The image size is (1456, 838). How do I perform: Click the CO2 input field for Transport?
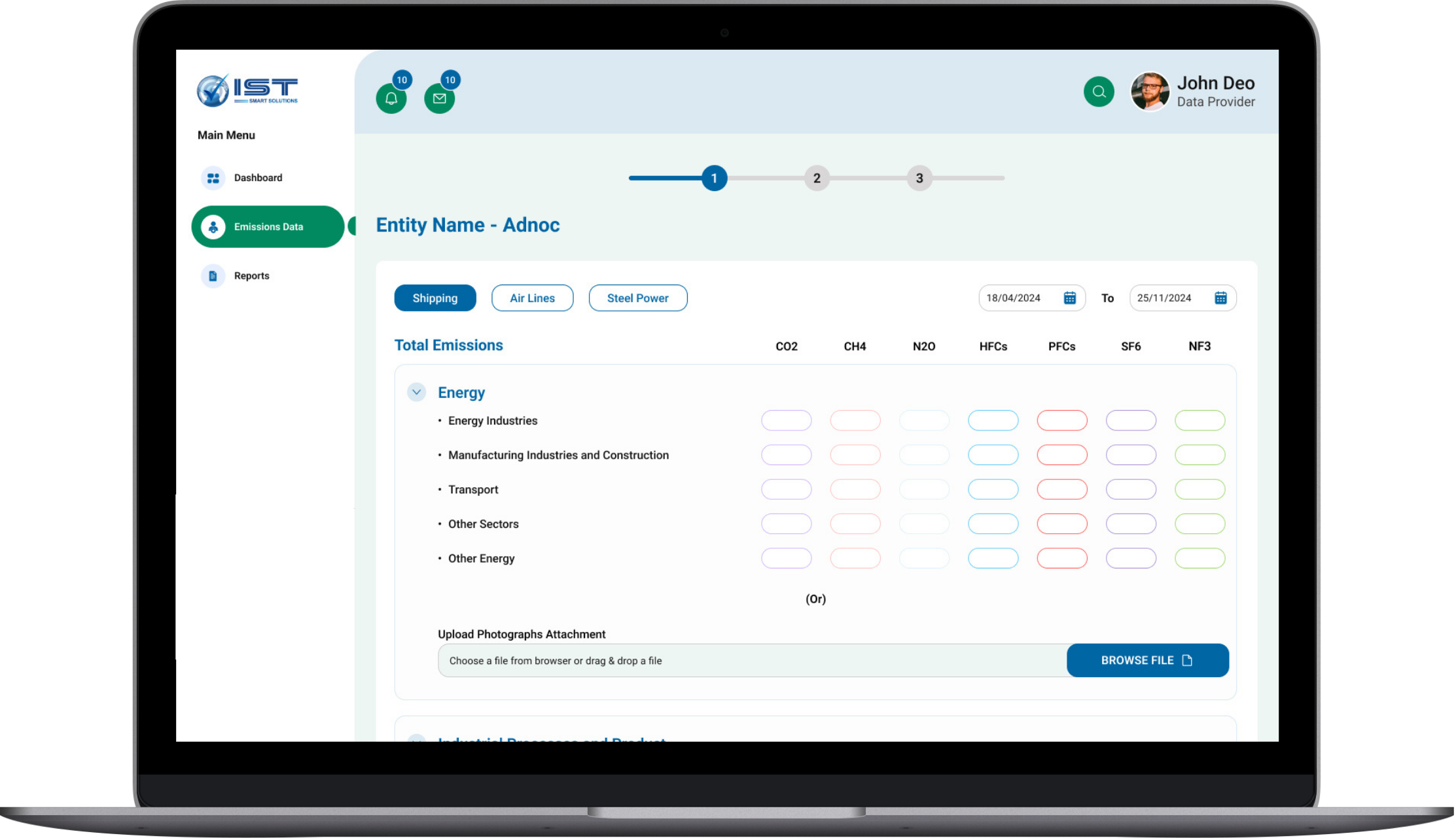pyautogui.click(x=787, y=490)
